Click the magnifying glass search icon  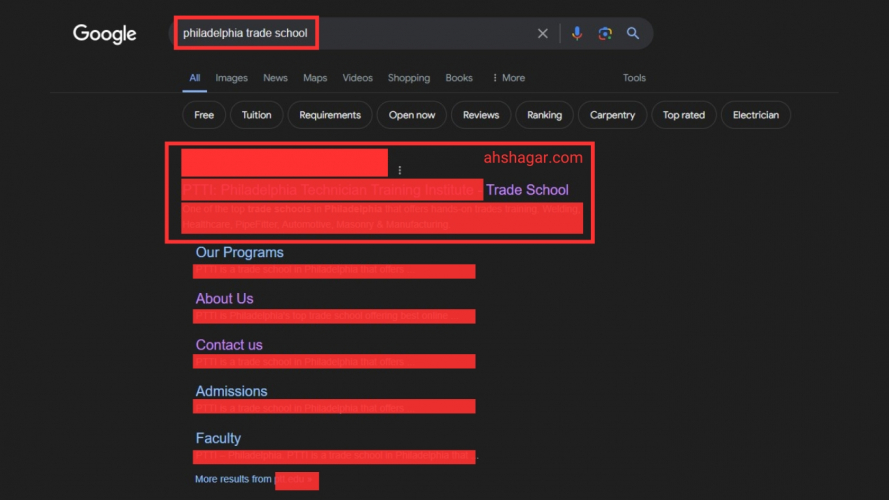(633, 33)
